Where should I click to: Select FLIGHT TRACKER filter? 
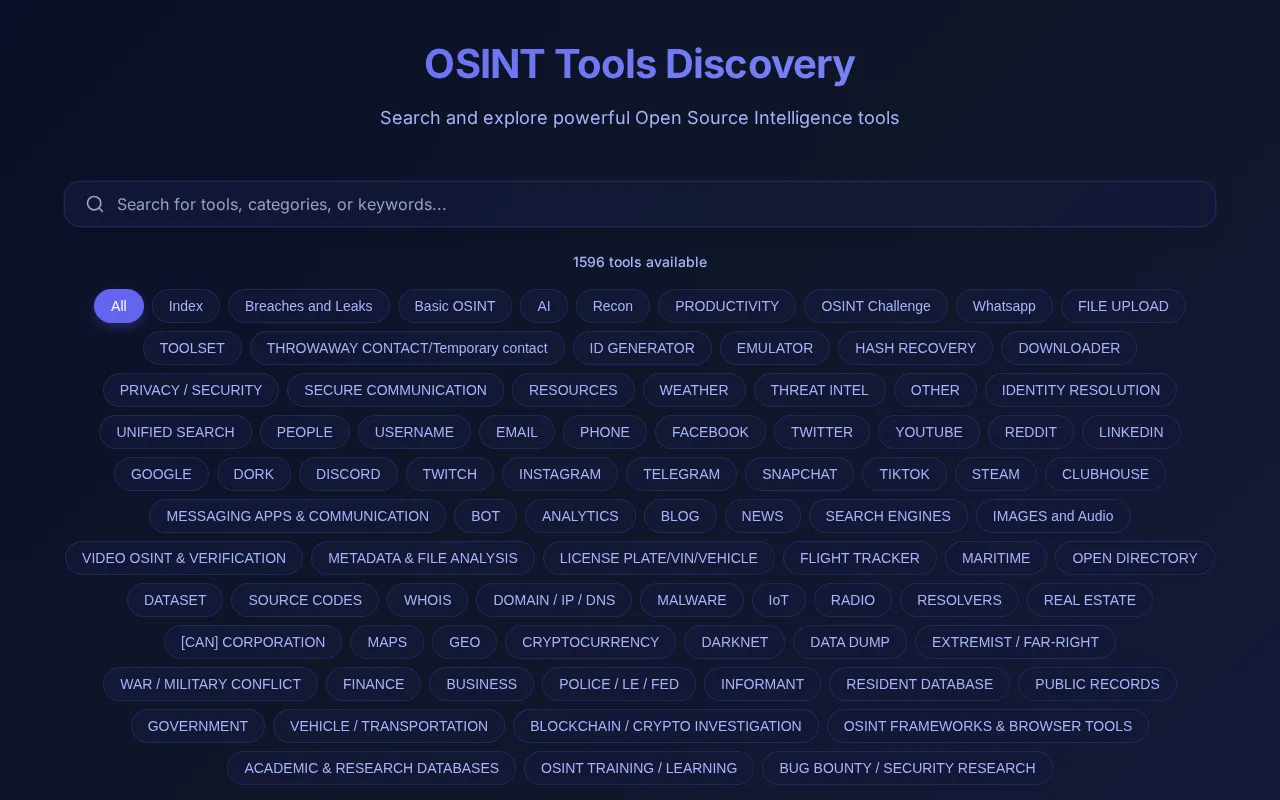[x=860, y=558]
